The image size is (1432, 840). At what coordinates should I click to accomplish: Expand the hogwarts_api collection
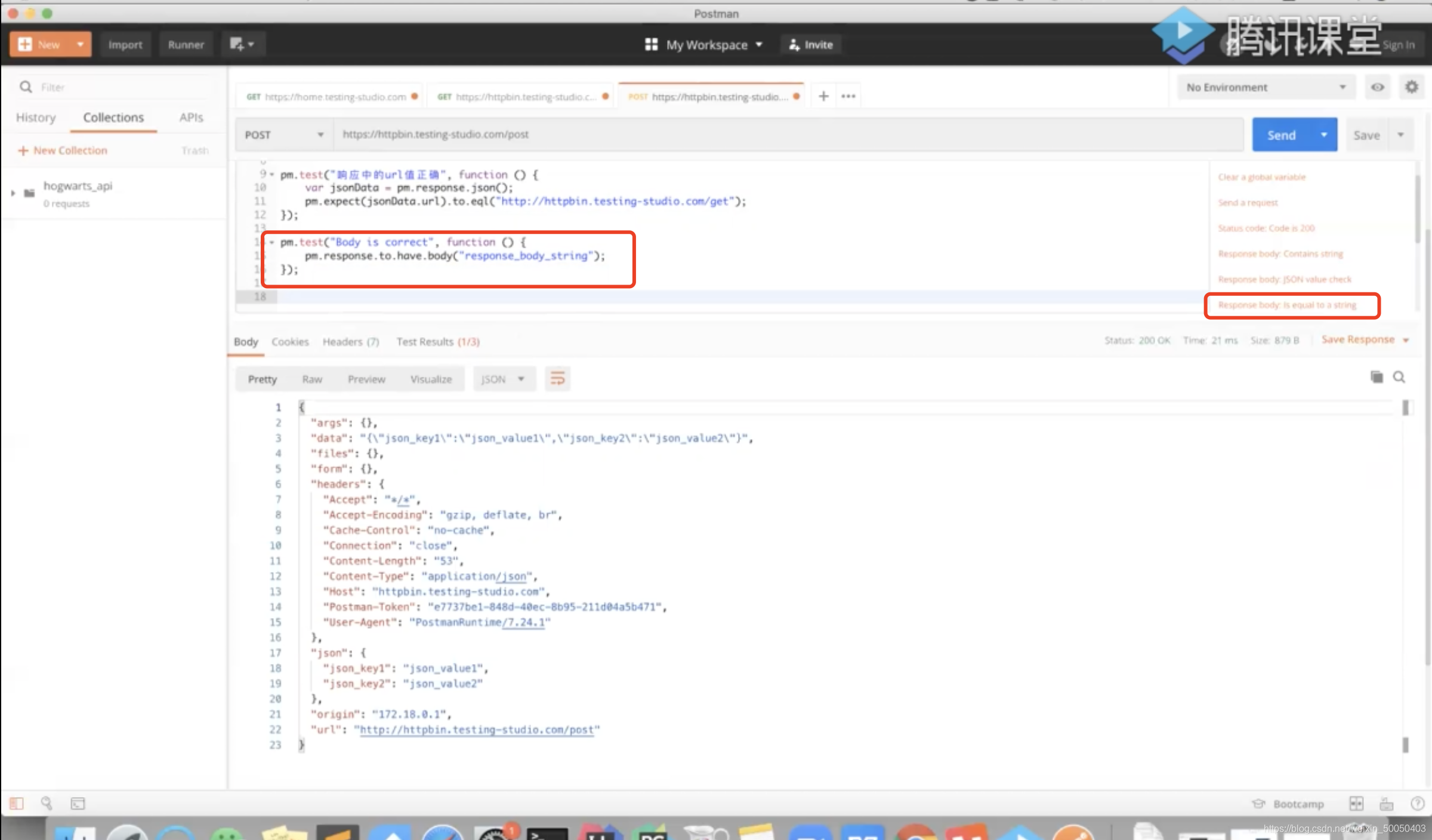pyautogui.click(x=13, y=193)
